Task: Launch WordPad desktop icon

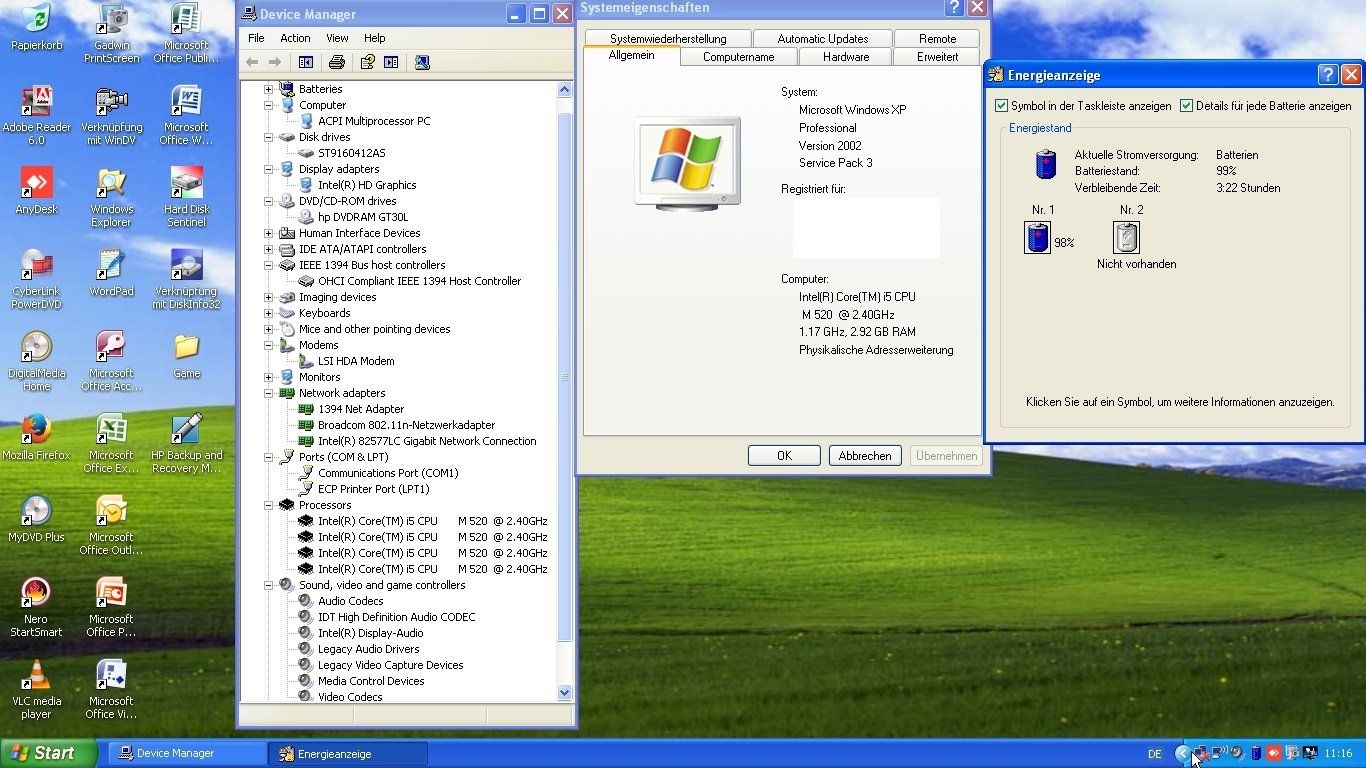Action: [x=112, y=273]
